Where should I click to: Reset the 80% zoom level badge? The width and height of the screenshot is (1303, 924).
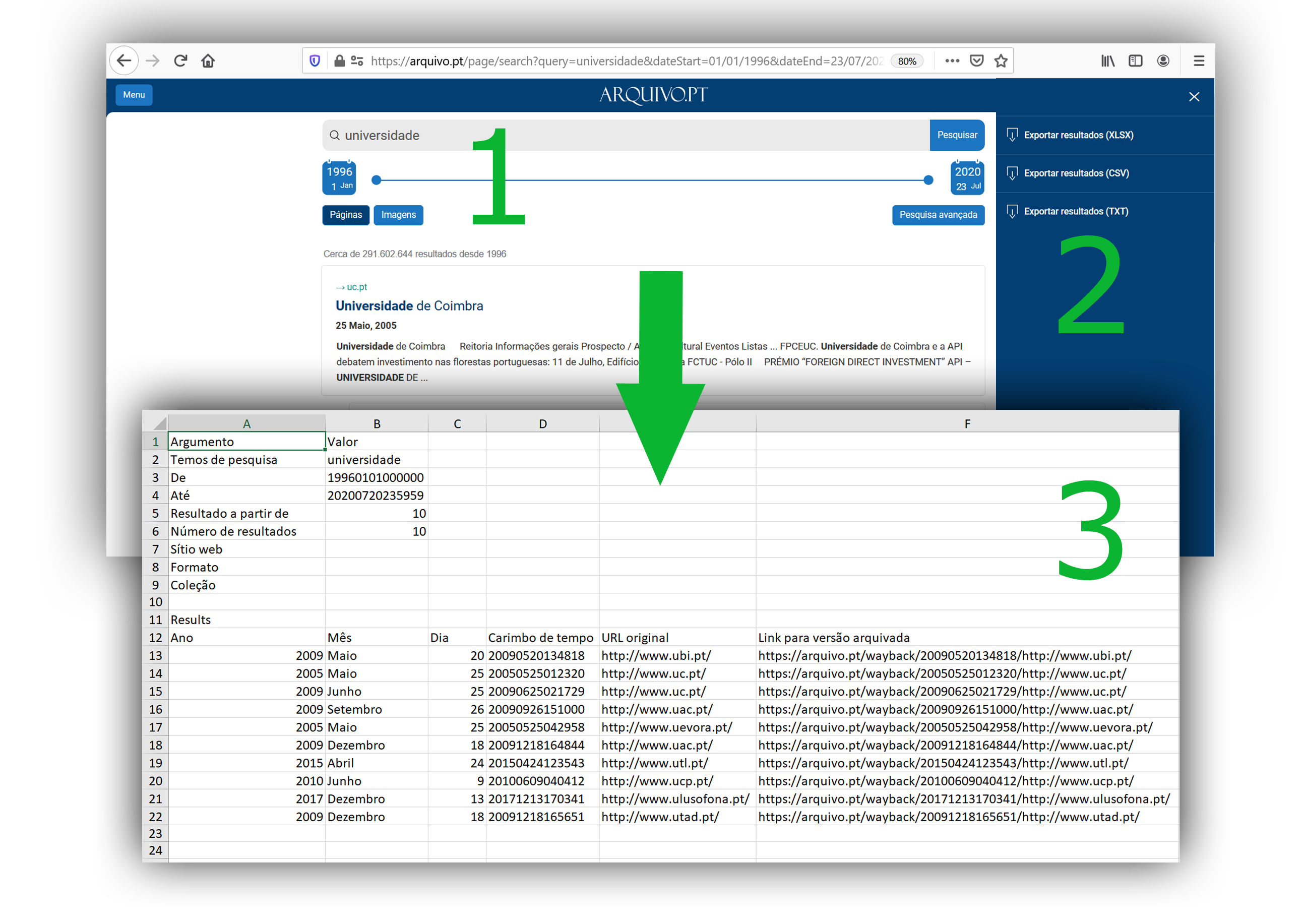point(906,61)
